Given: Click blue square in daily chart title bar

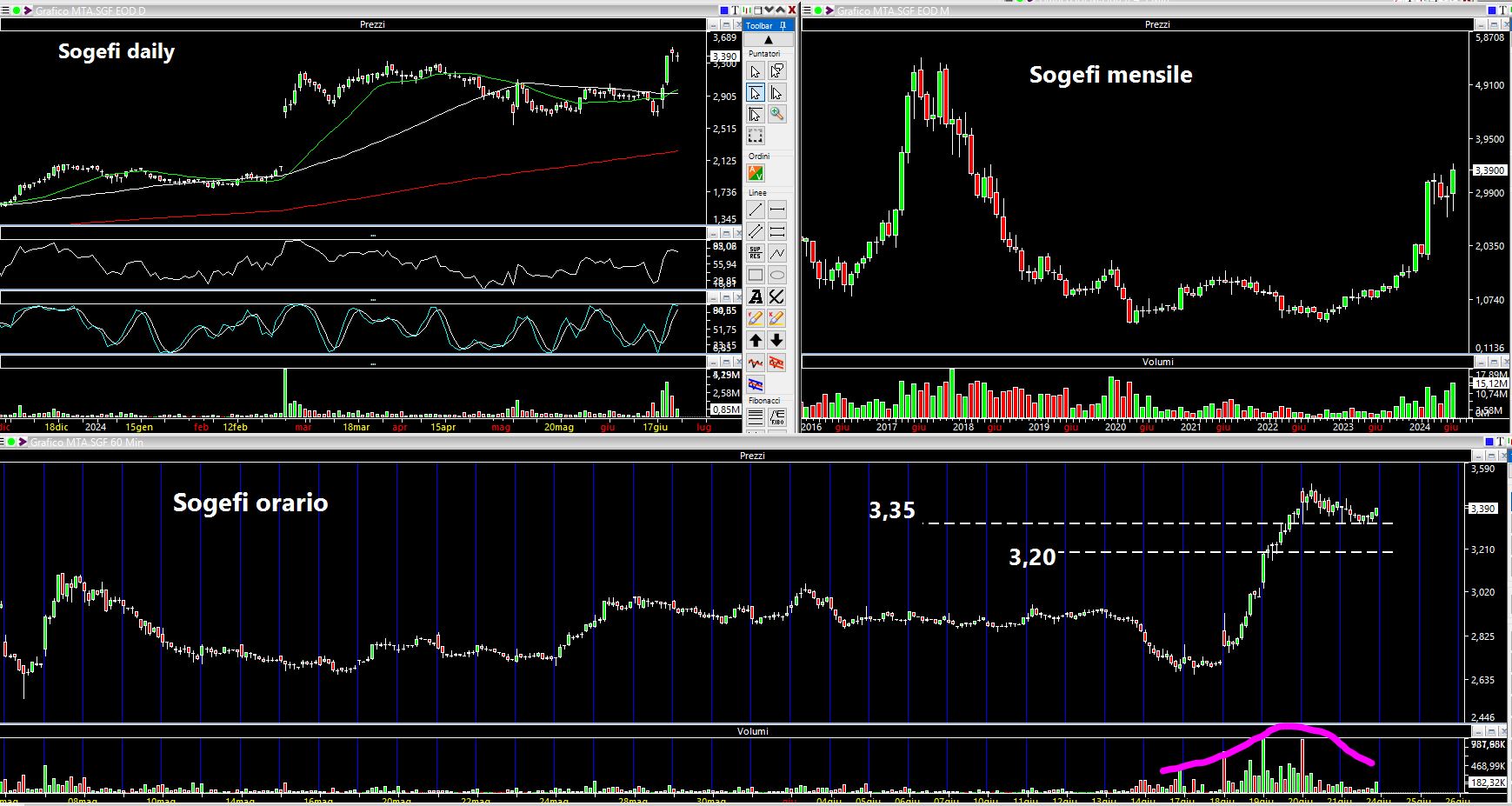Looking at the screenshot, I should click(724, 10).
